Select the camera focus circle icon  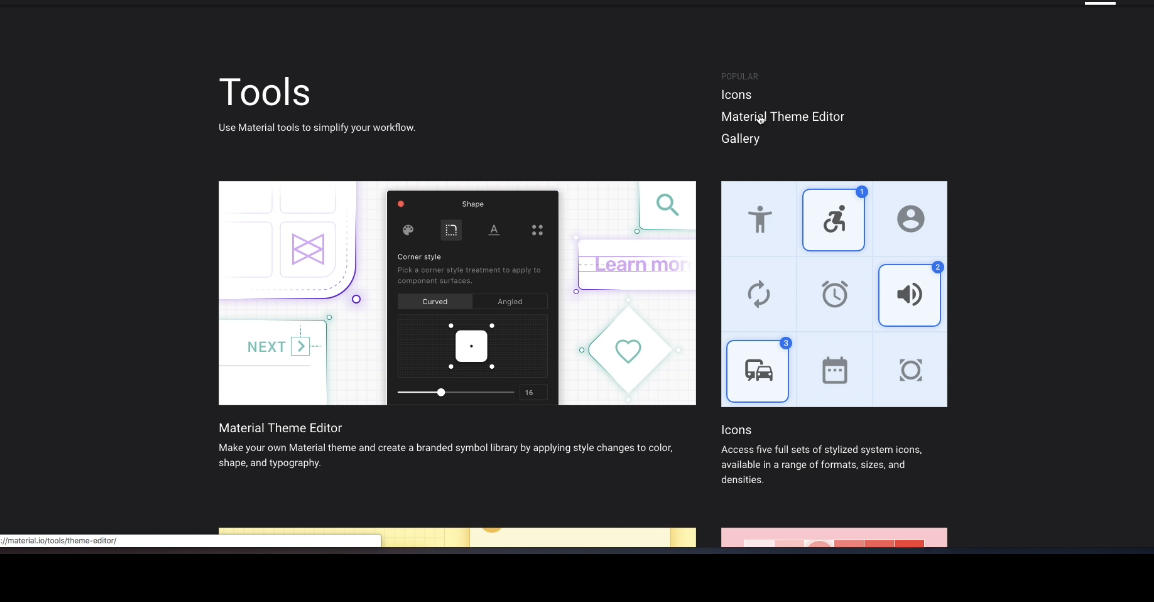coord(910,370)
